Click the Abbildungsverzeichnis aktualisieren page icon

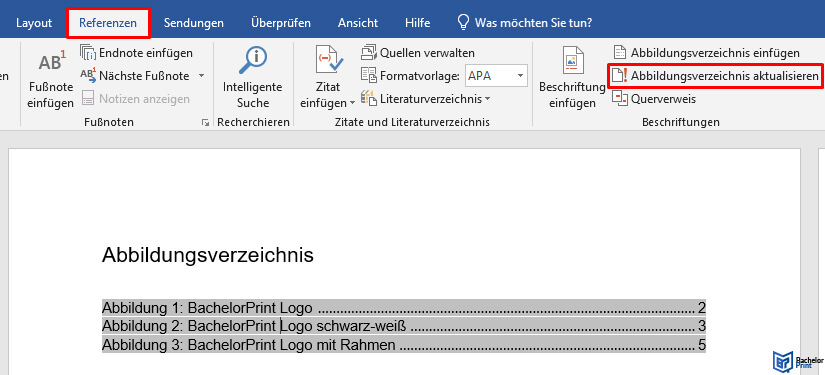pyautogui.click(x=619, y=76)
